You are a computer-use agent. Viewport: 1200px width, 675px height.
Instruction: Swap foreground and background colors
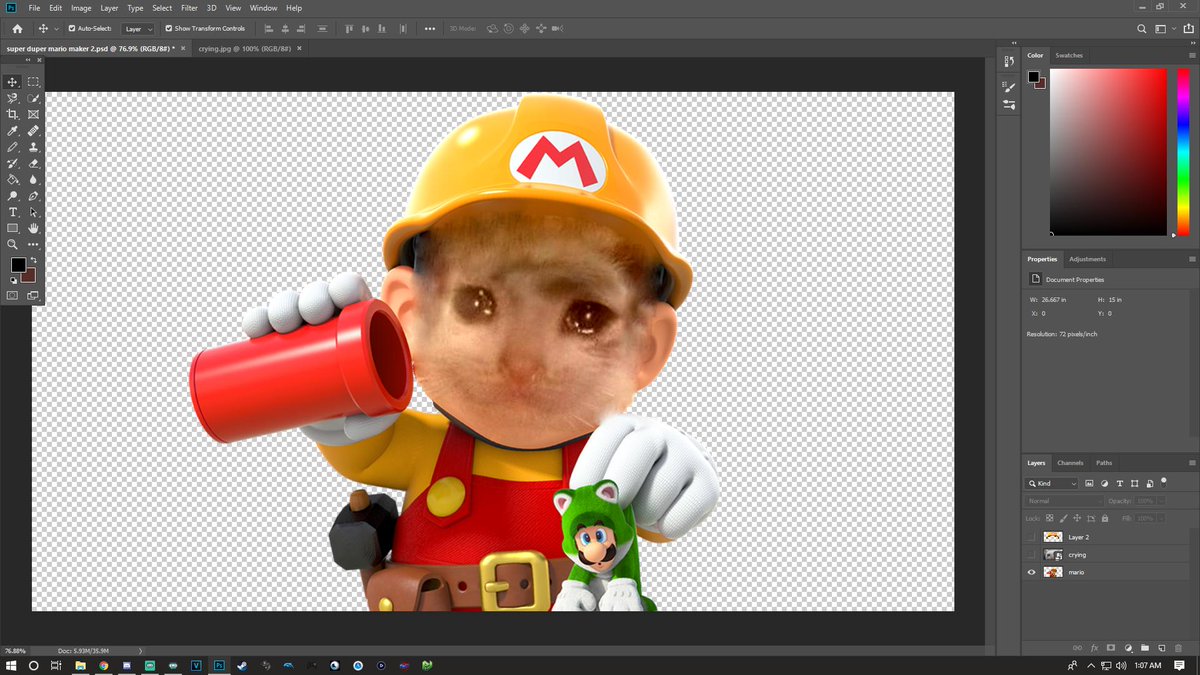point(33,261)
